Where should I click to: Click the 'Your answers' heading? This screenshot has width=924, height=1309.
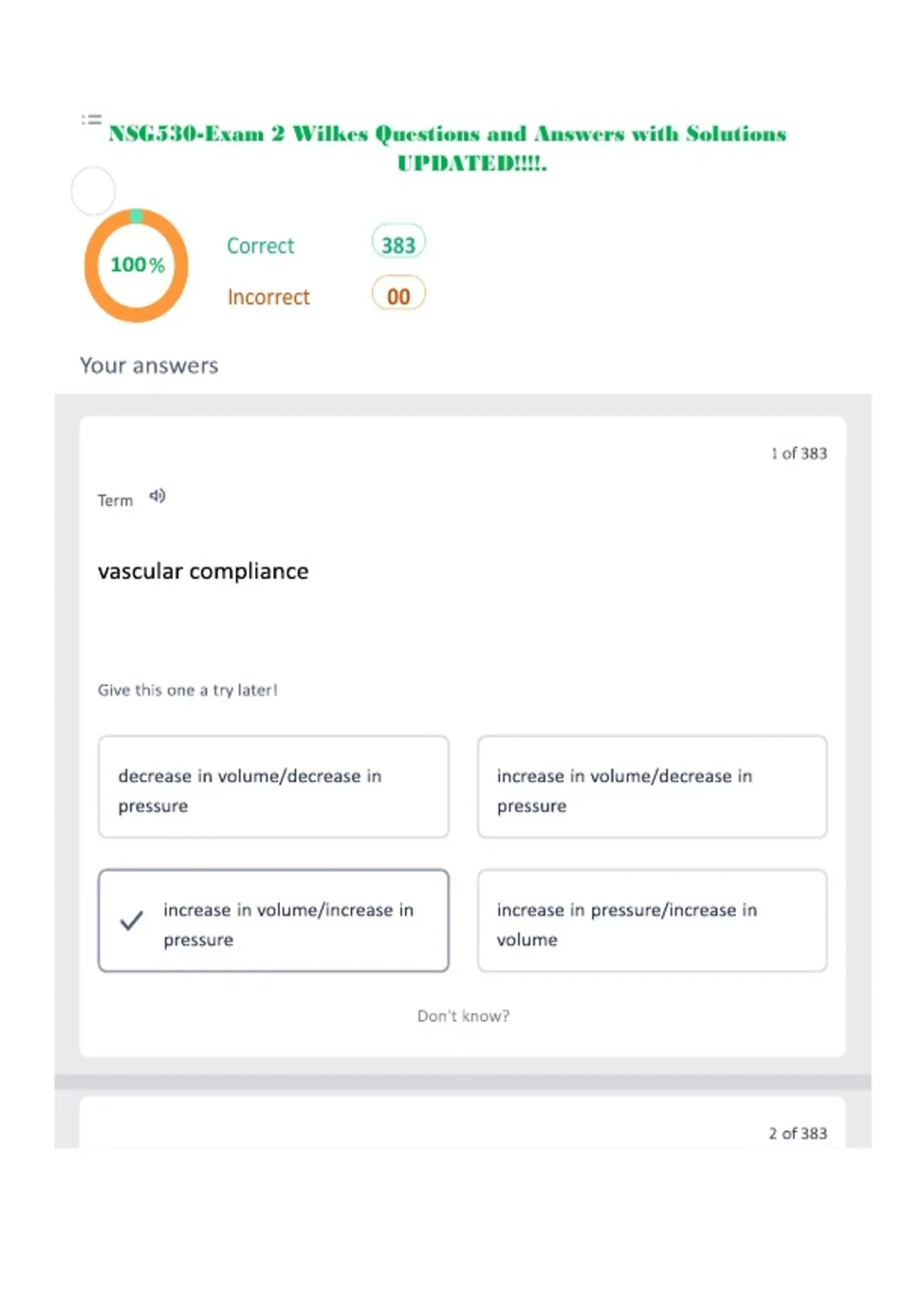149,365
